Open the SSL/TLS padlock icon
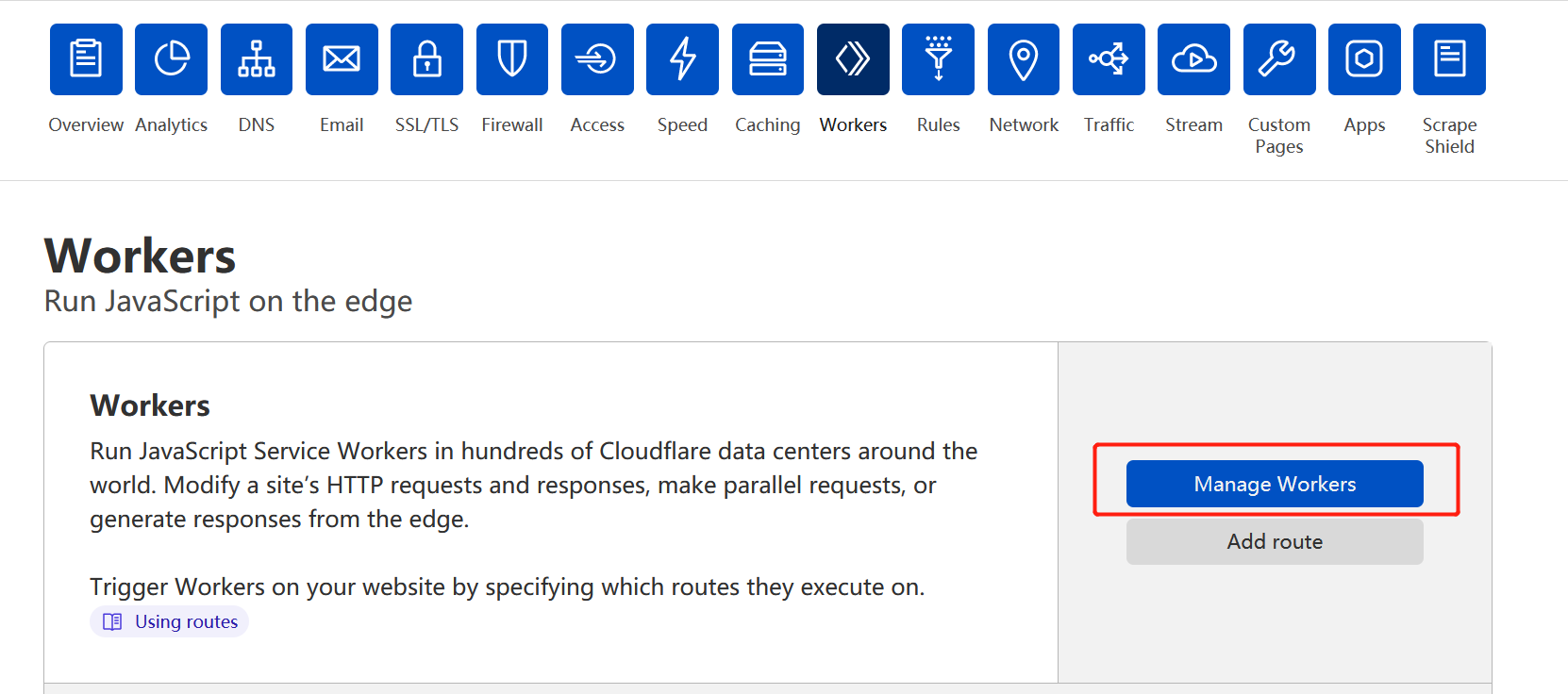1568x694 pixels. [426, 59]
